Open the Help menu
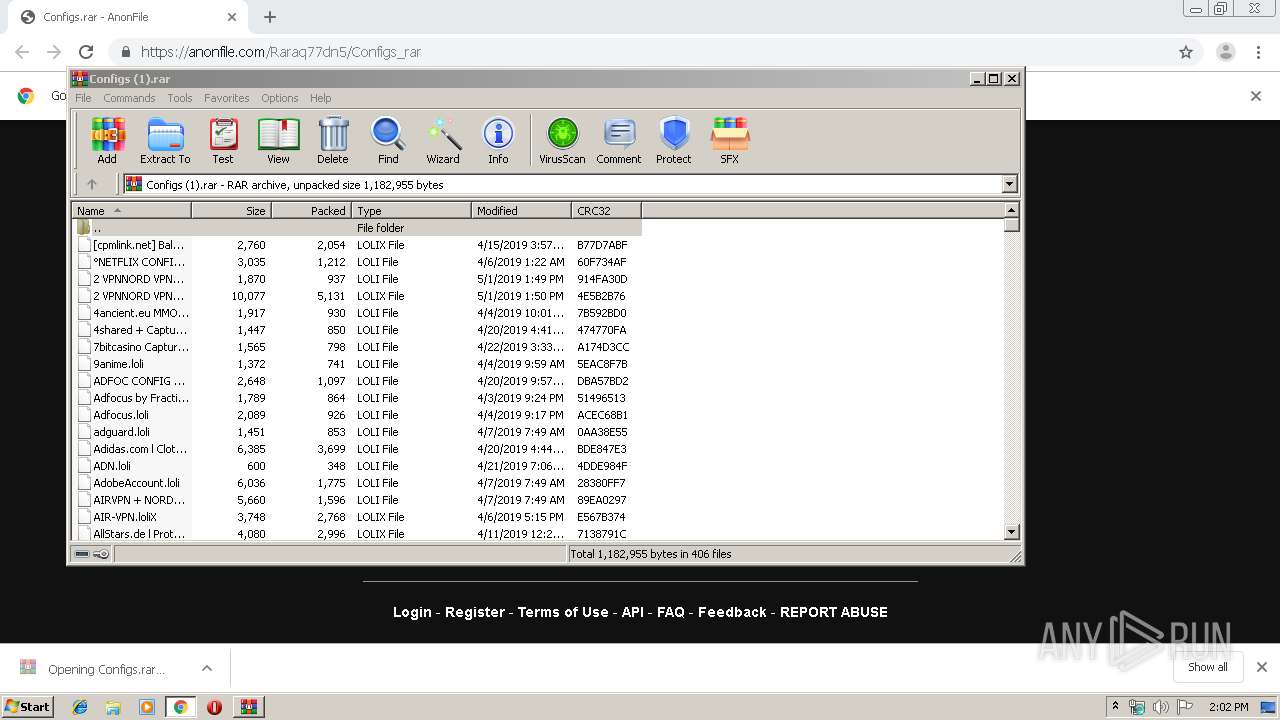 (320, 98)
